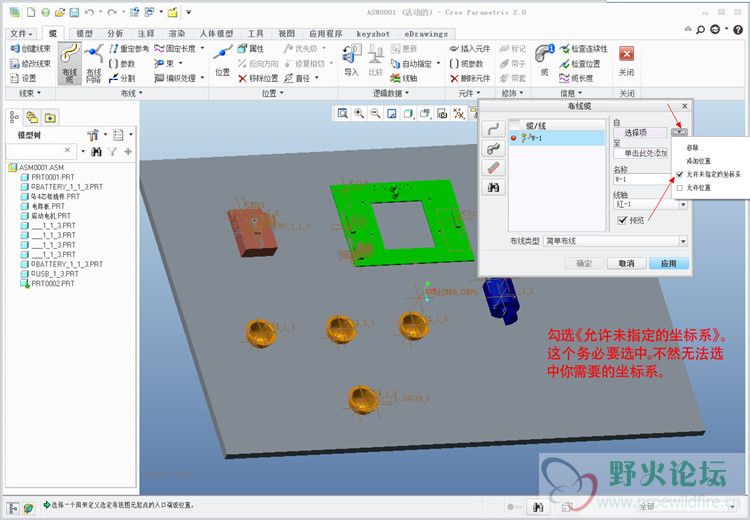Click Insert Component (插入元件)
The height and width of the screenshot is (520, 750).
click(x=470, y=48)
